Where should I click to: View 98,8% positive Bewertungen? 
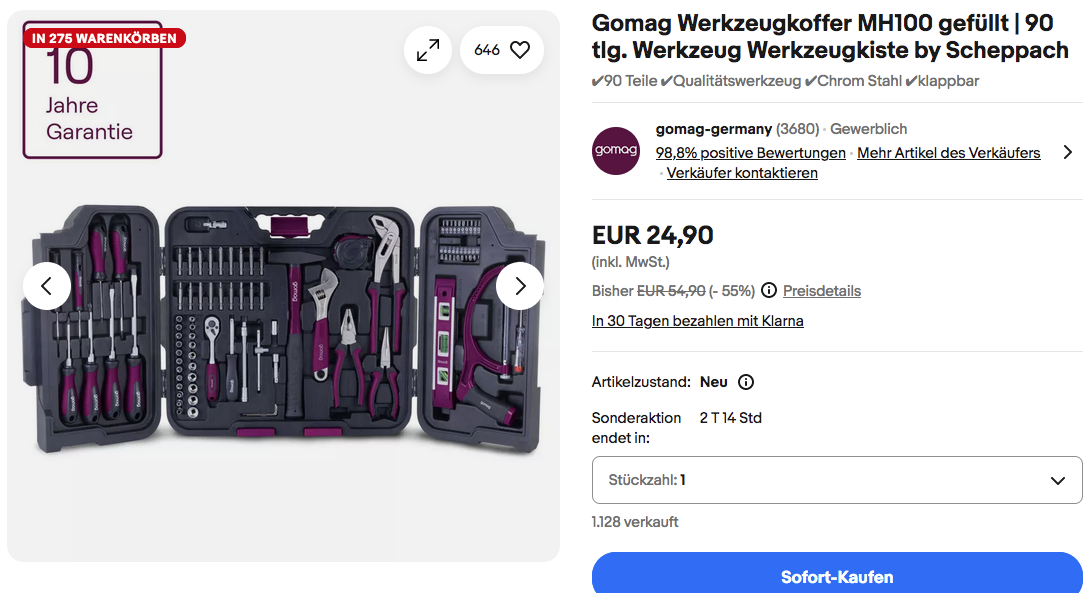(750, 153)
